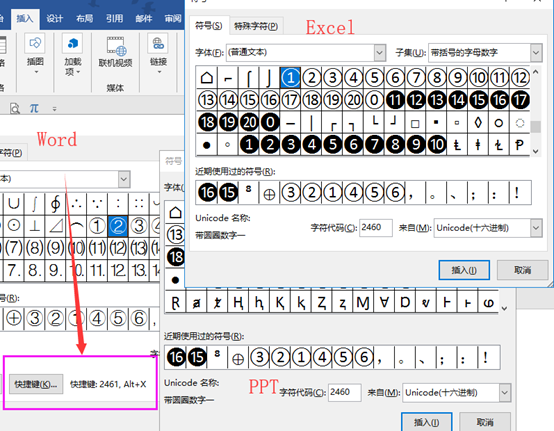Select house symbol in Excel symbol grid

pyautogui.click(x=207, y=77)
